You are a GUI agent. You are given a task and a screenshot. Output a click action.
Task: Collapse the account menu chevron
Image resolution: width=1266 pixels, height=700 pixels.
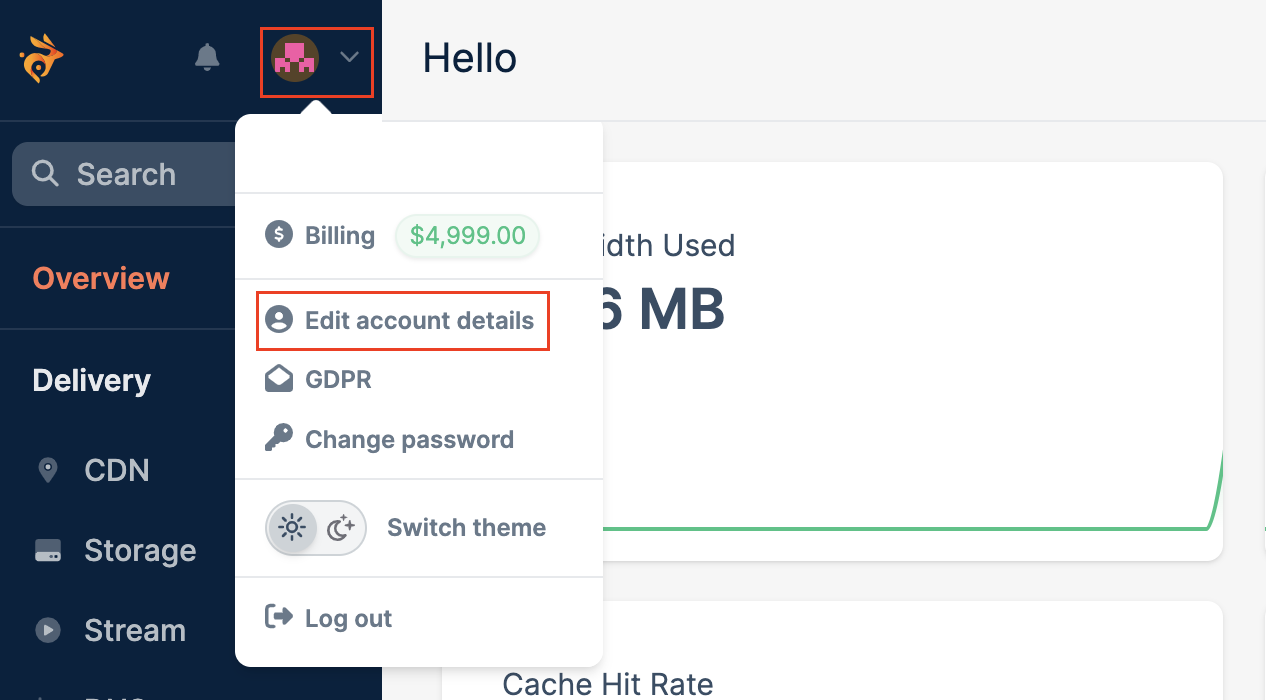(x=349, y=58)
